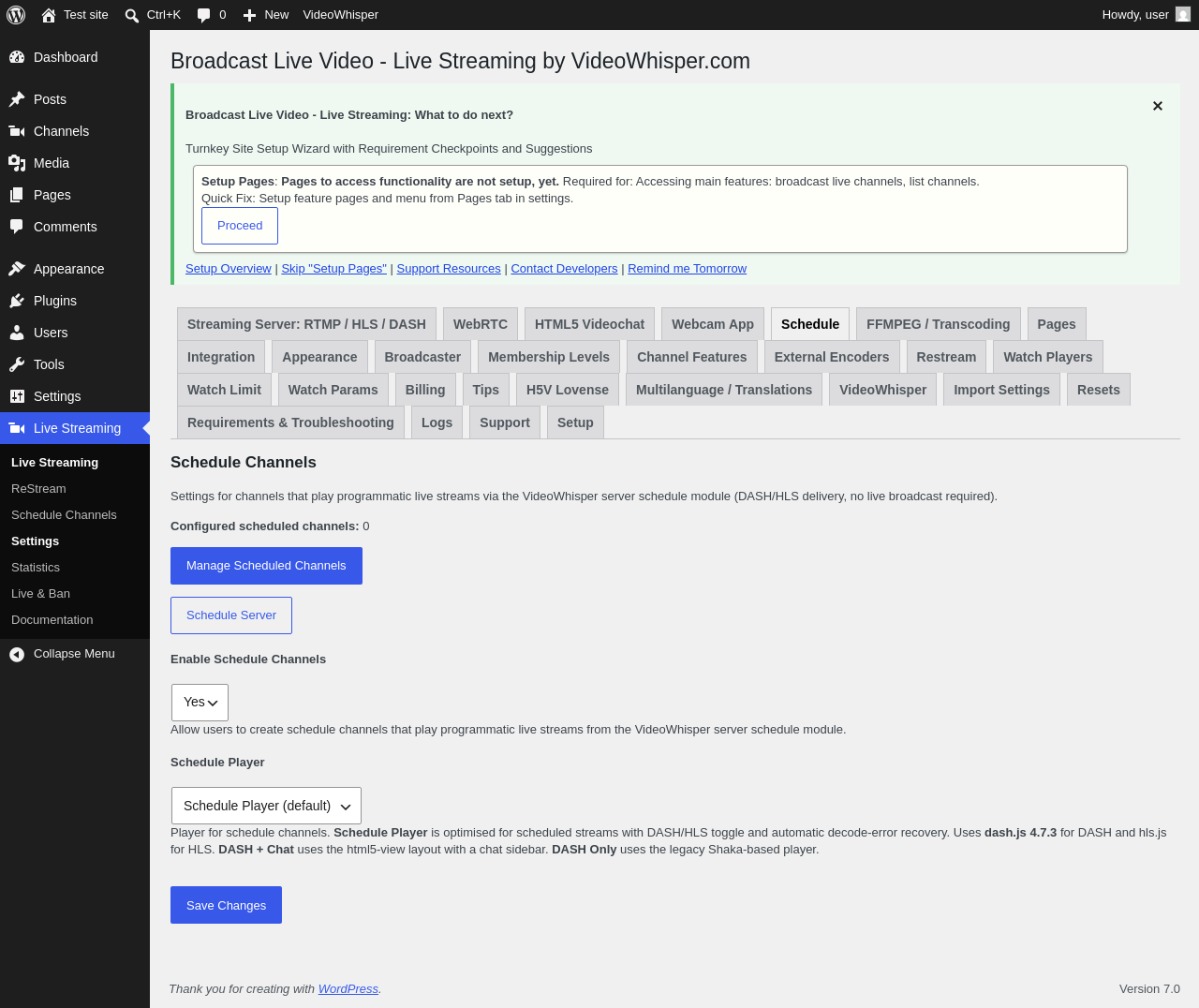Open the Billing tab
Viewport: 1199px width, 1008px height.
pos(425,390)
